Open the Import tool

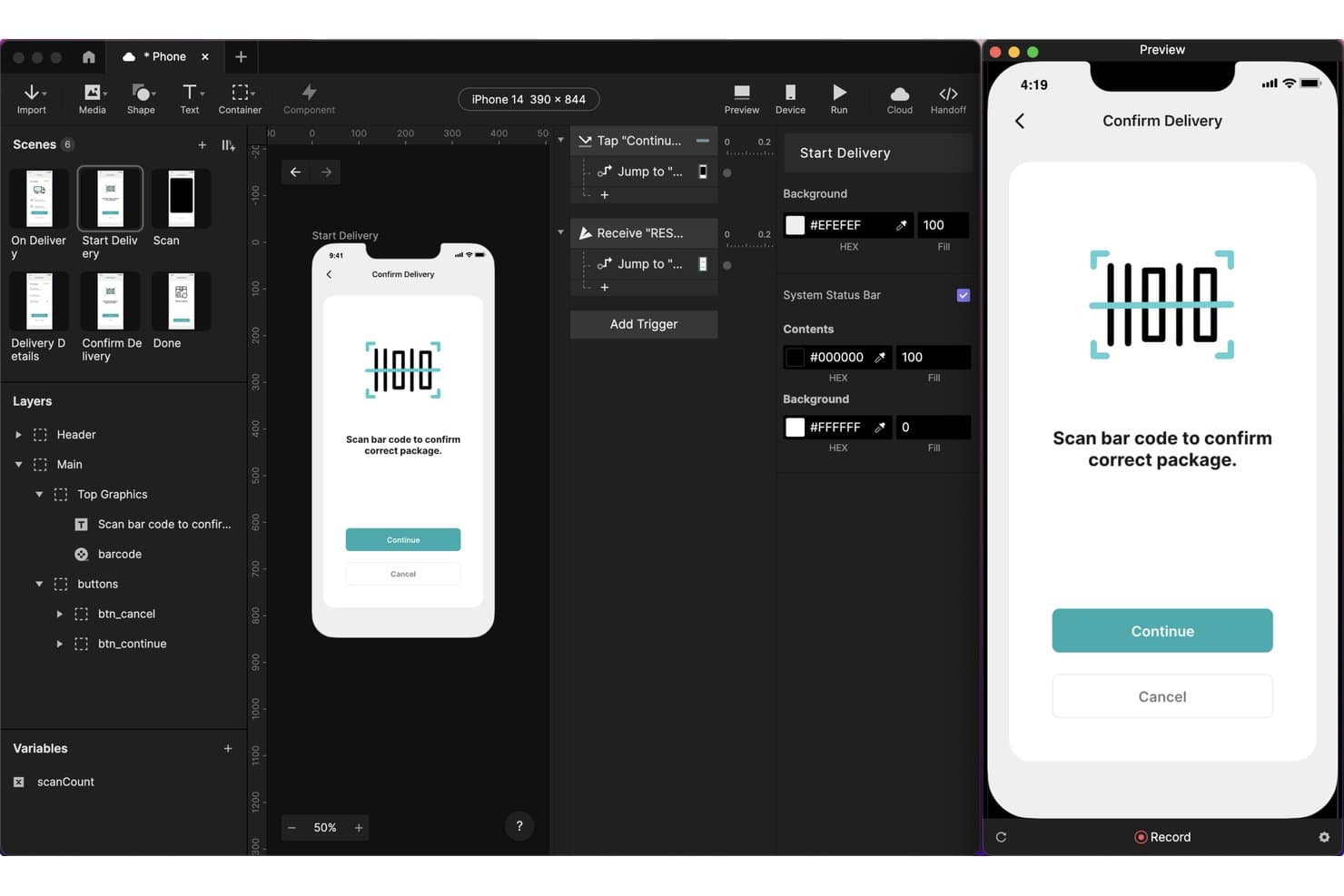32,99
